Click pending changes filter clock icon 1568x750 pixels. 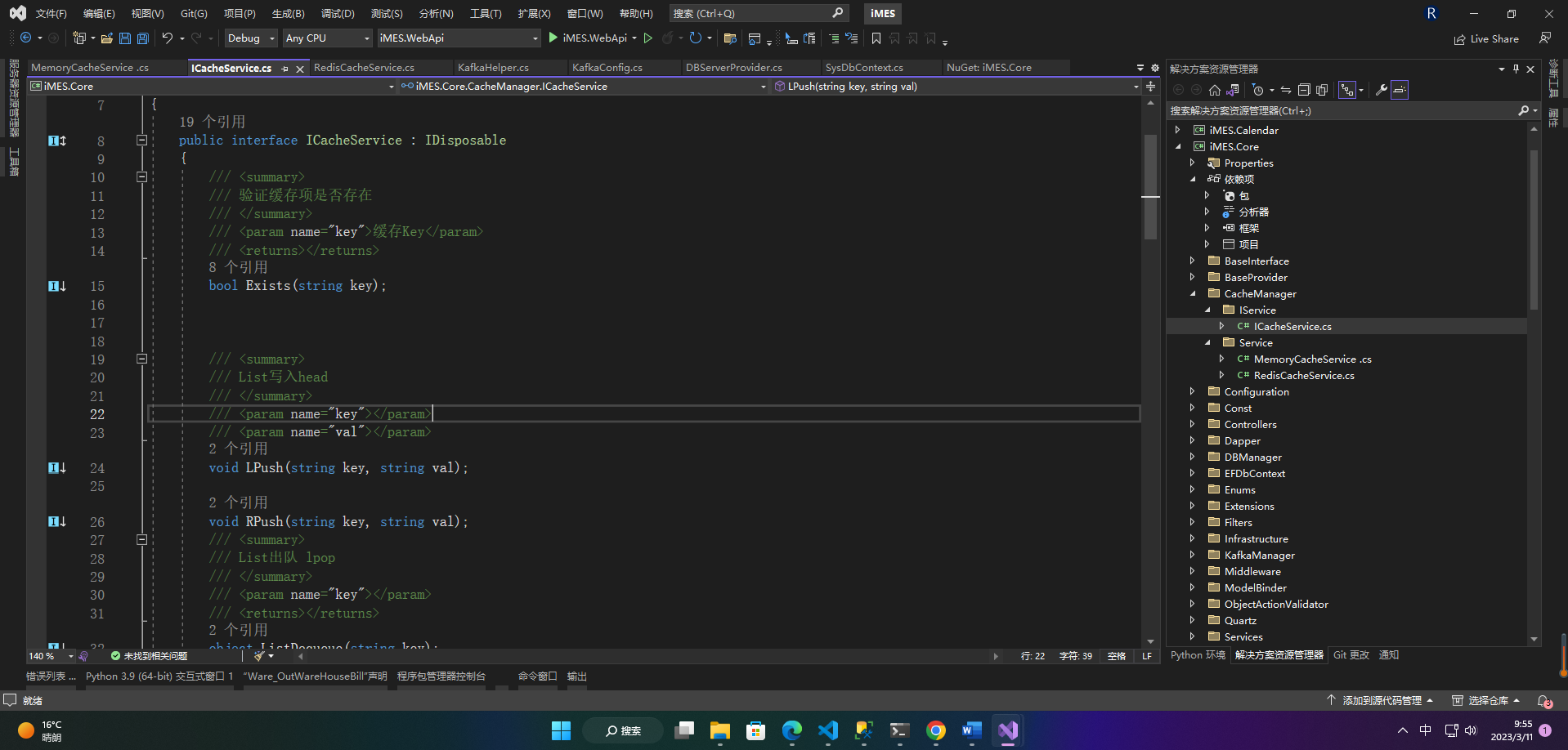click(1258, 90)
